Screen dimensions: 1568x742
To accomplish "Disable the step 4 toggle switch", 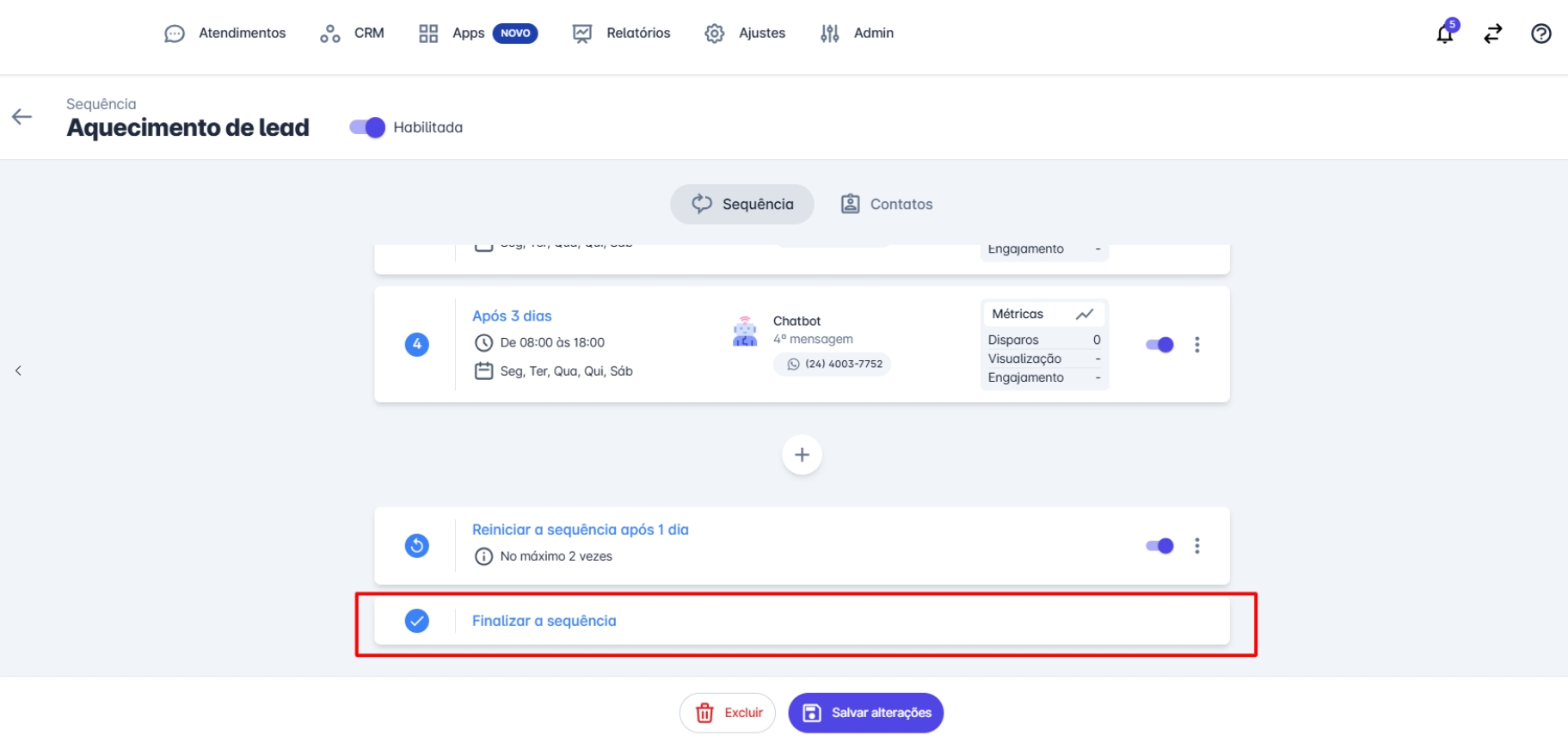I will [1159, 345].
